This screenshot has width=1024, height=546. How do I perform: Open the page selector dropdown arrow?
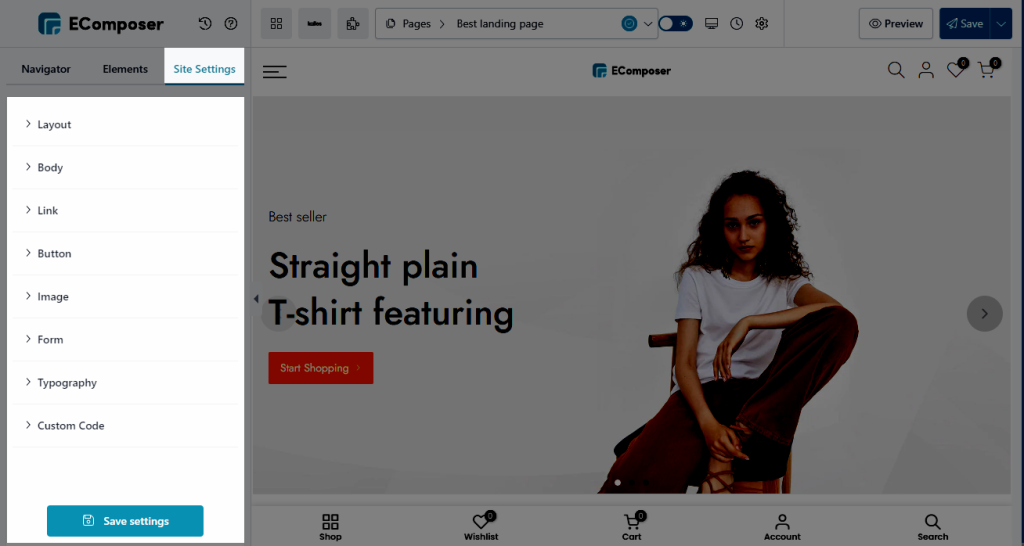[648, 24]
